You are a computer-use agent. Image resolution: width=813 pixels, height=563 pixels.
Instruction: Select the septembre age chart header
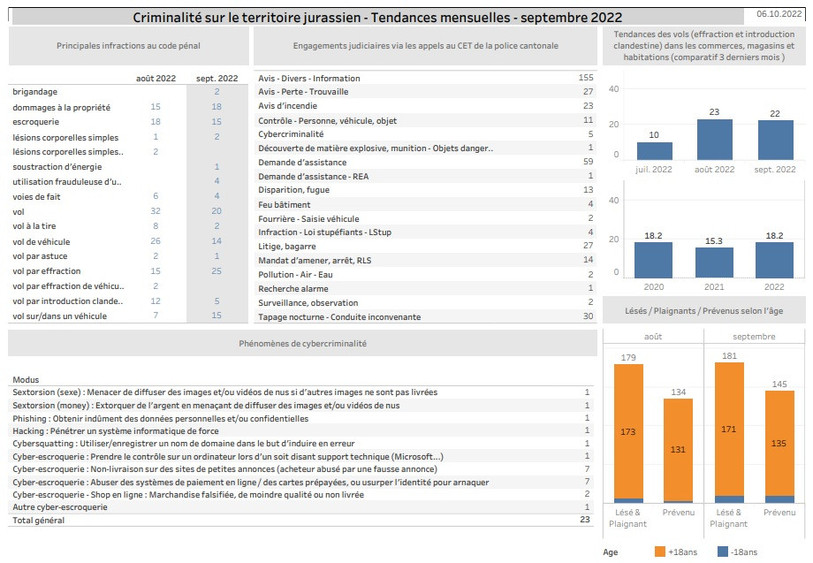click(x=754, y=336)
